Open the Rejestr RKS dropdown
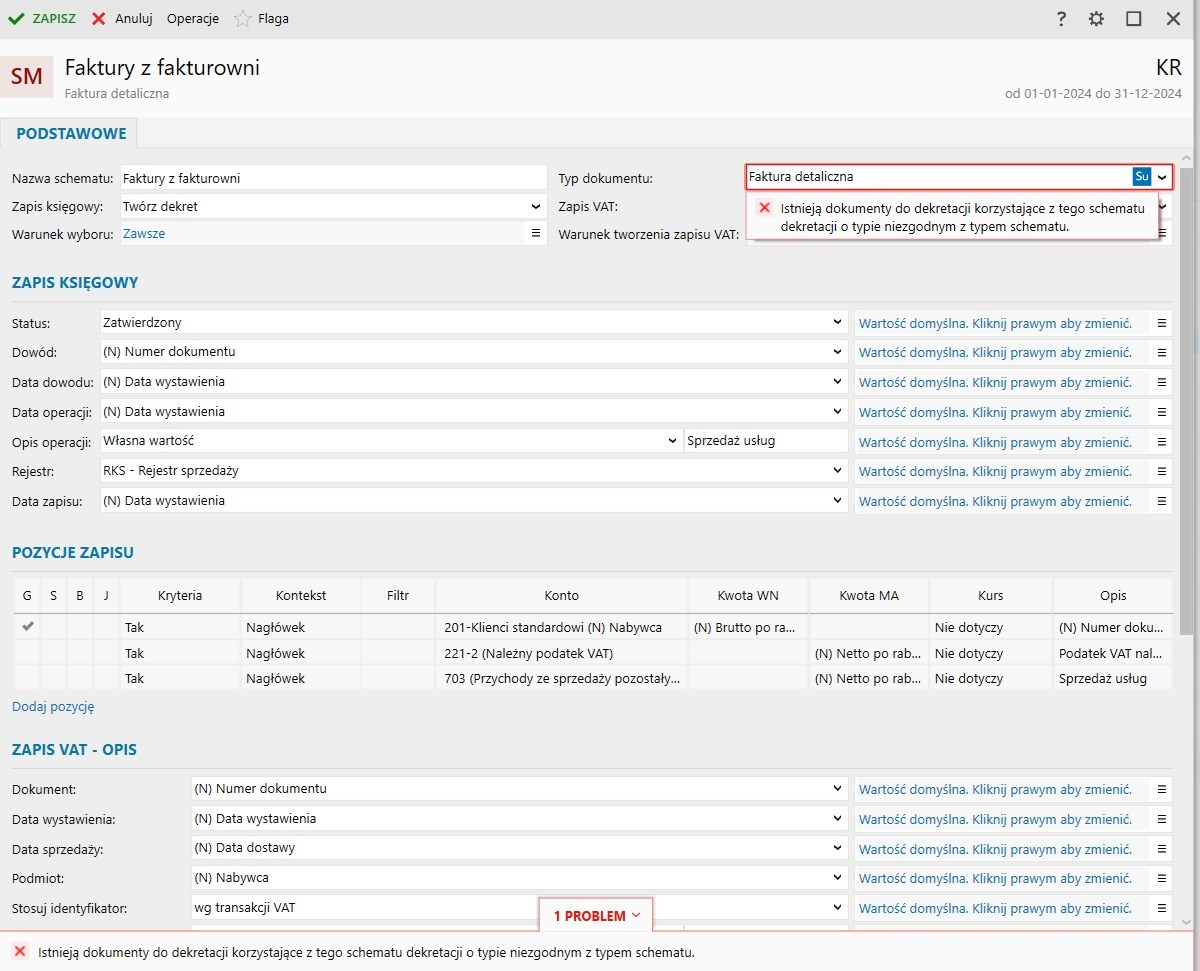This screenshot has width=1200, height=971. click(837, 471)
